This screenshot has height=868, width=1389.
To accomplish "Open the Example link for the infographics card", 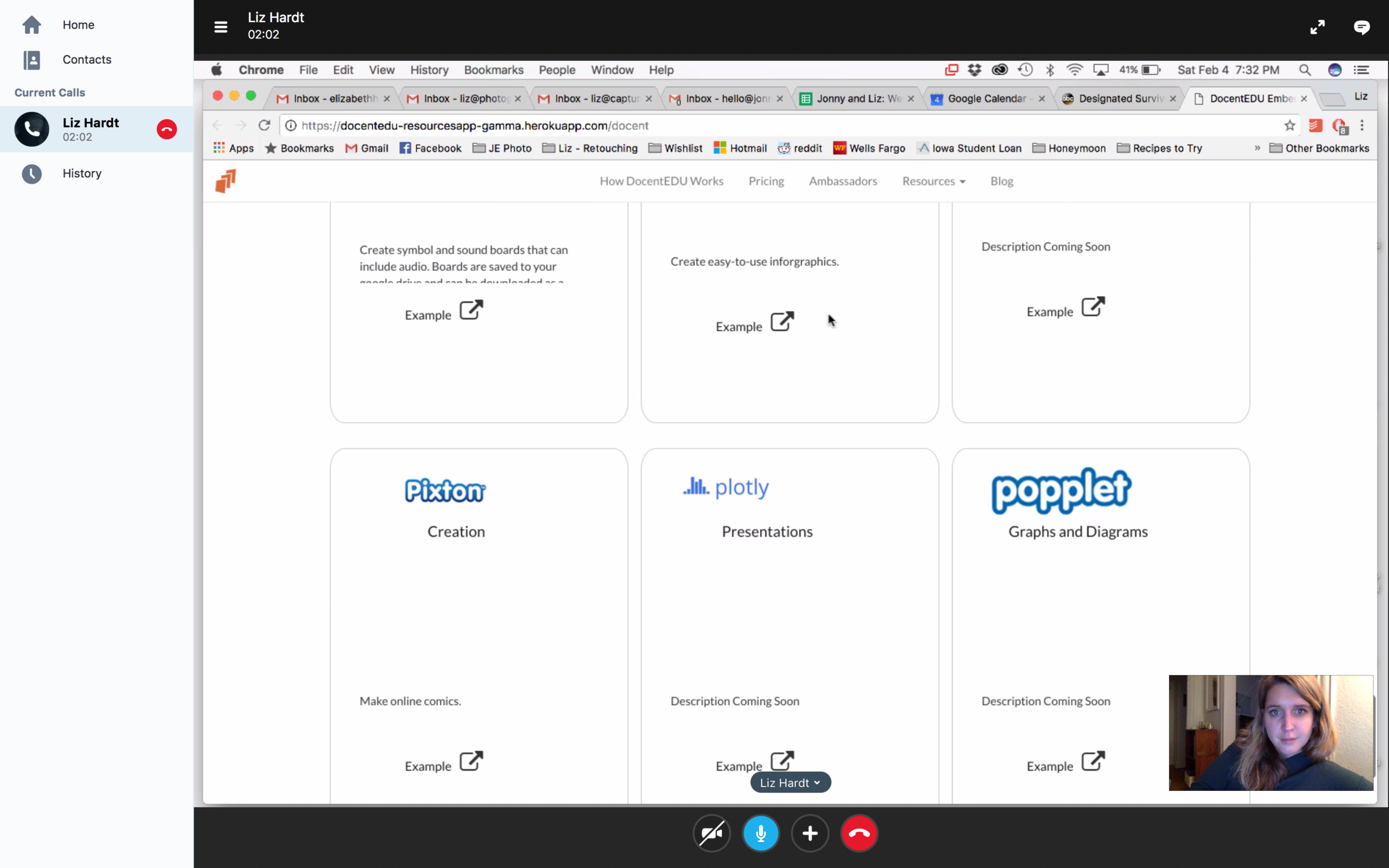I will point(755,323).
